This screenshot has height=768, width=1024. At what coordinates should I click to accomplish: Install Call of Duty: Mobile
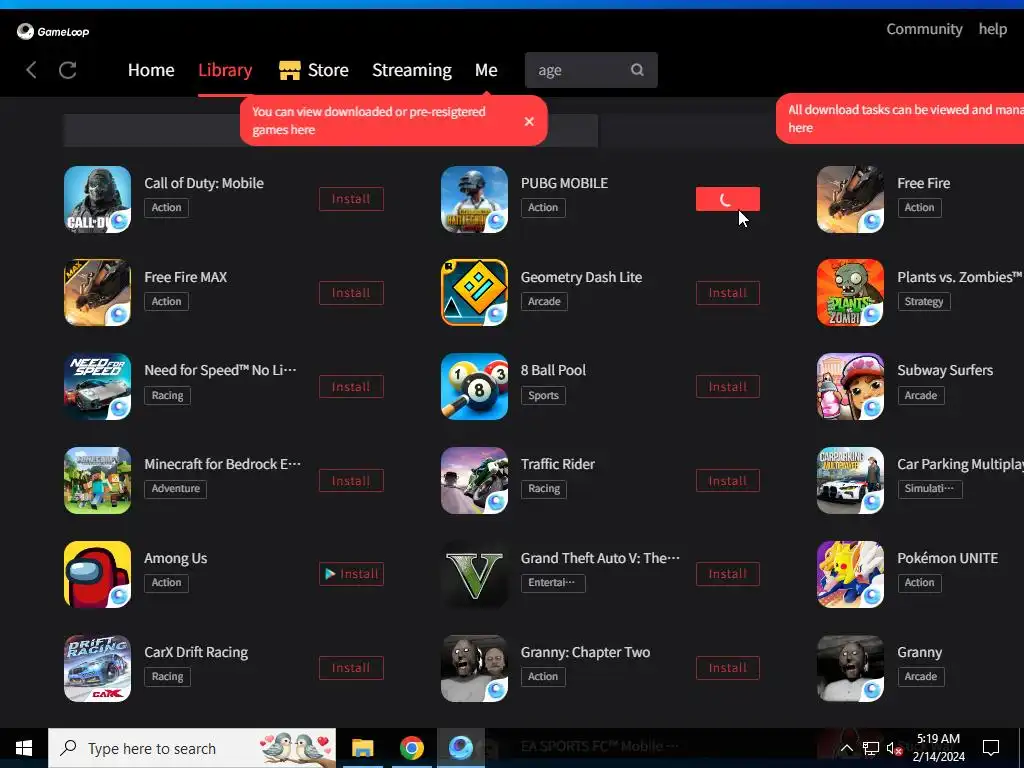pyautogui.click(x=351, y=199)
